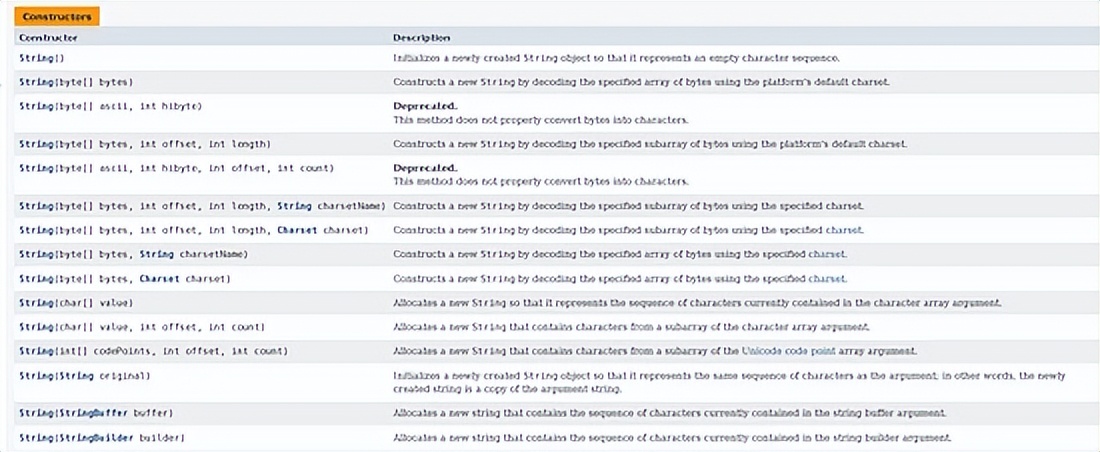This screenshot has height=452, width=1100.
Task: Open the no-argument String() constructor link
Action: click(x=35, y=59)
